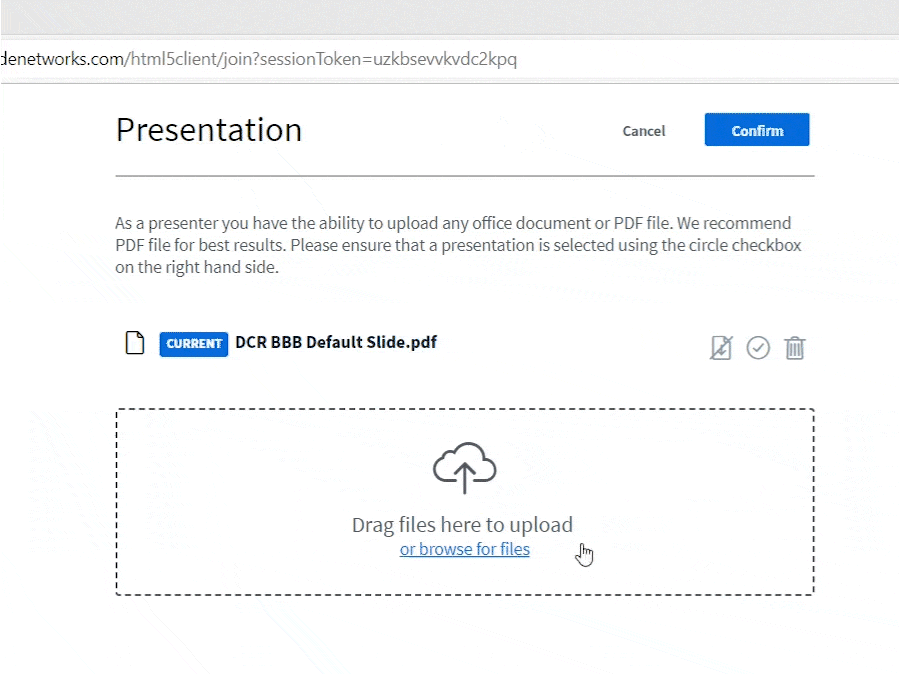Open the 'or browse for files' link

[x=464, y=549]
